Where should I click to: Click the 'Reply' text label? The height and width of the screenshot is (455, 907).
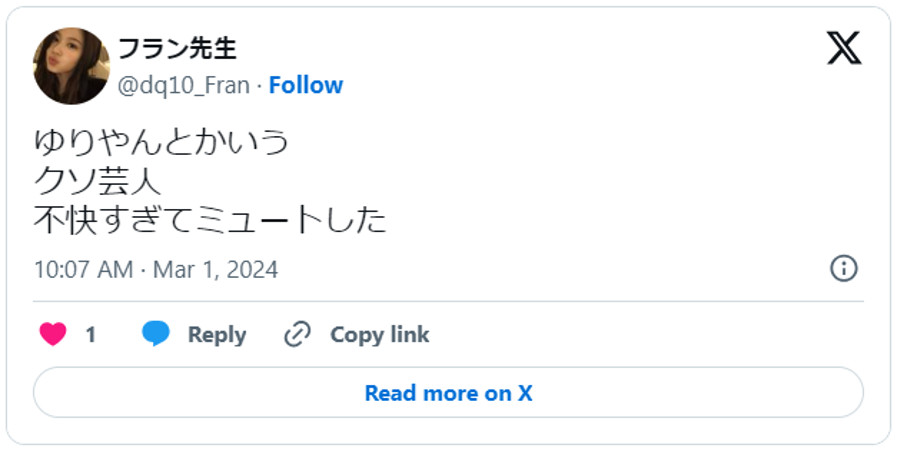coord(216,334)
